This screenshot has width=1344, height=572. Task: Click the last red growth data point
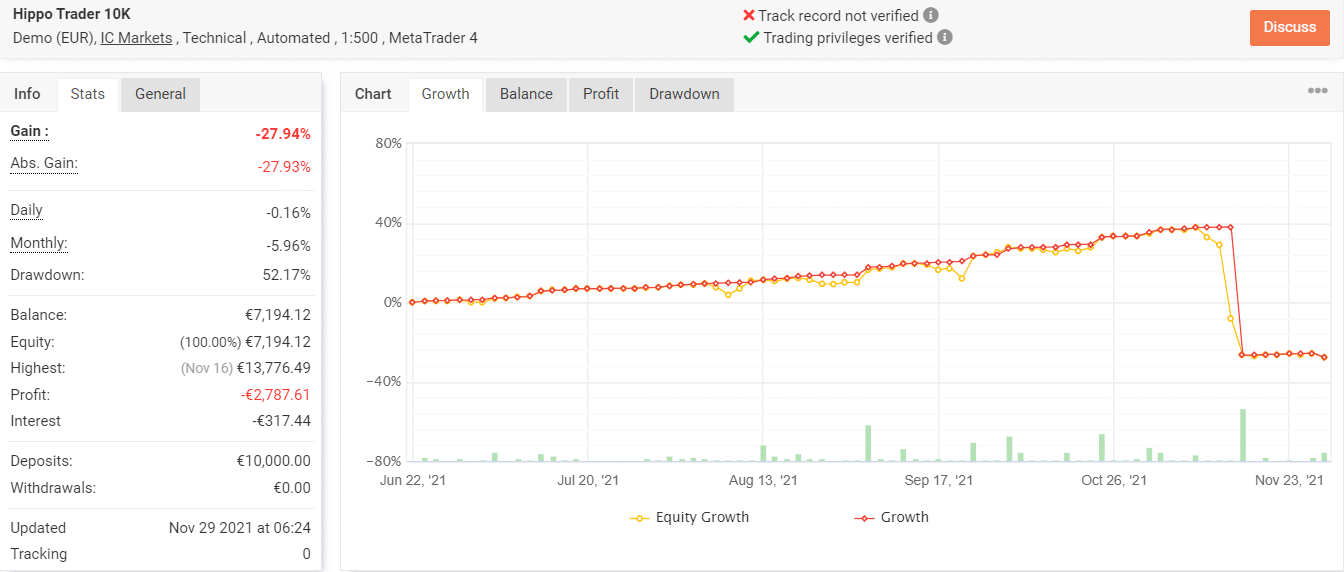(1325, 357)
